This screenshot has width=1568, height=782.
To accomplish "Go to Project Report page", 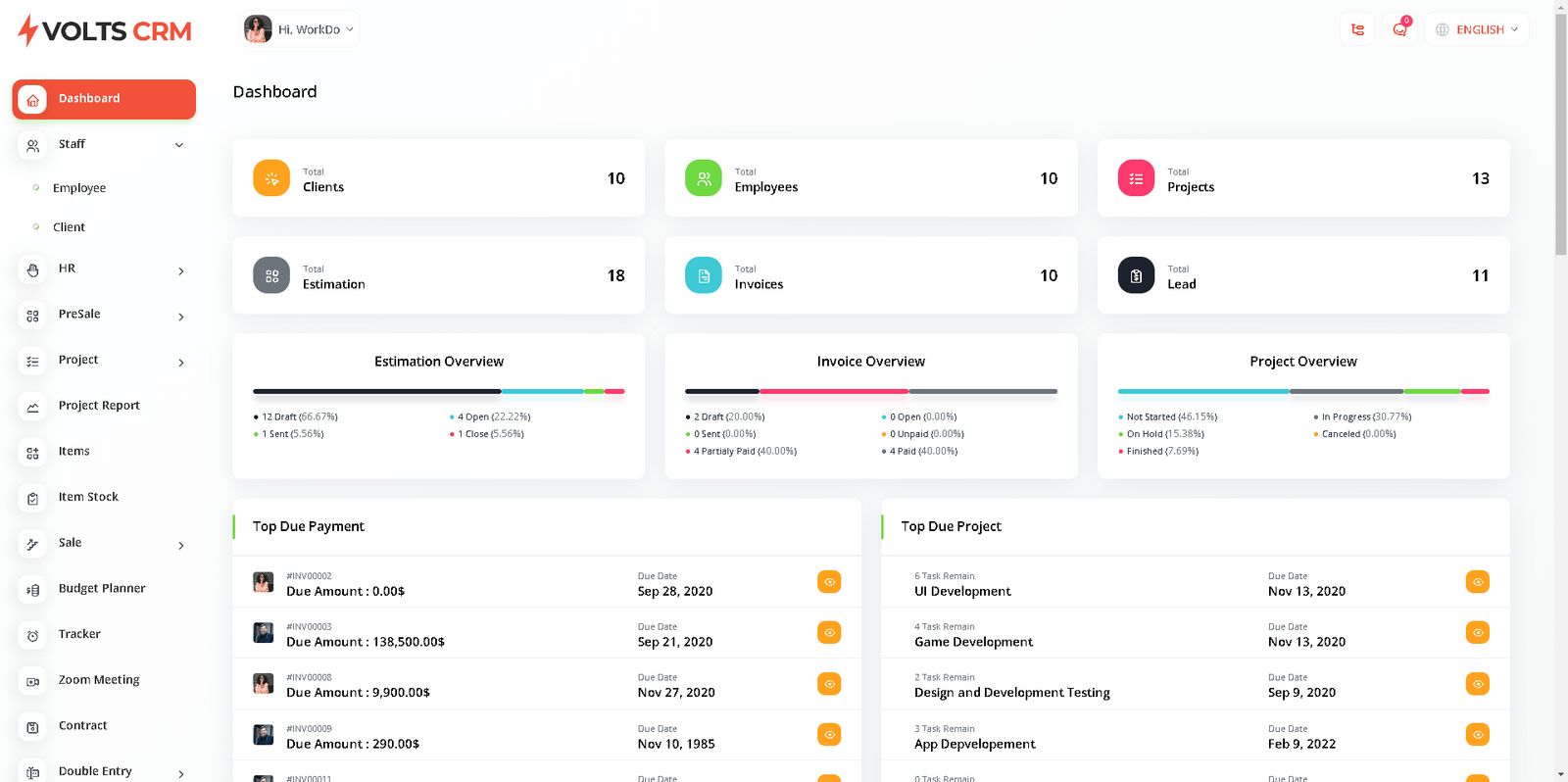I will point(99,406).
